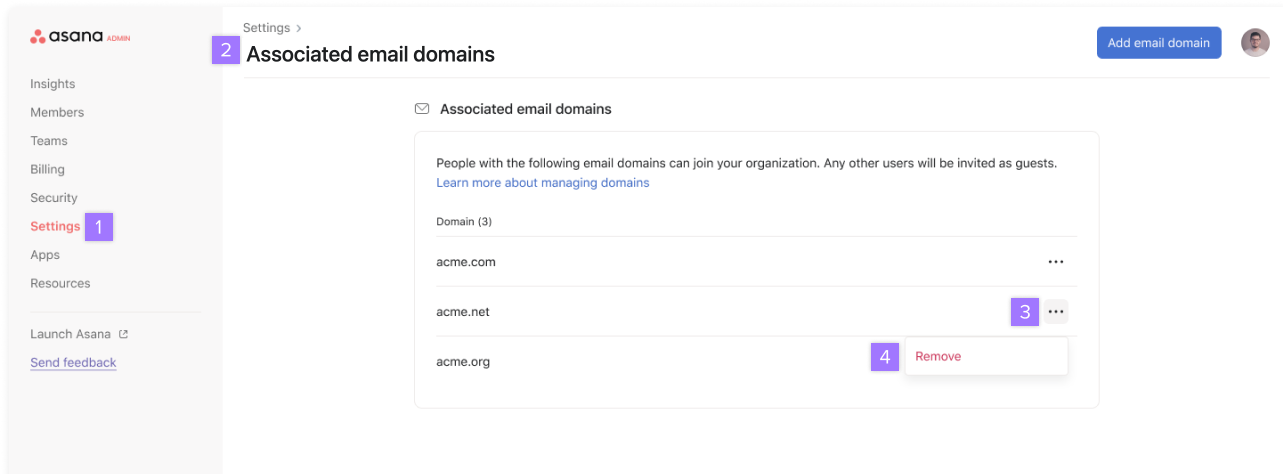
Task: Click the Asana logo in sidebar
Action: (x=80, y=37)
